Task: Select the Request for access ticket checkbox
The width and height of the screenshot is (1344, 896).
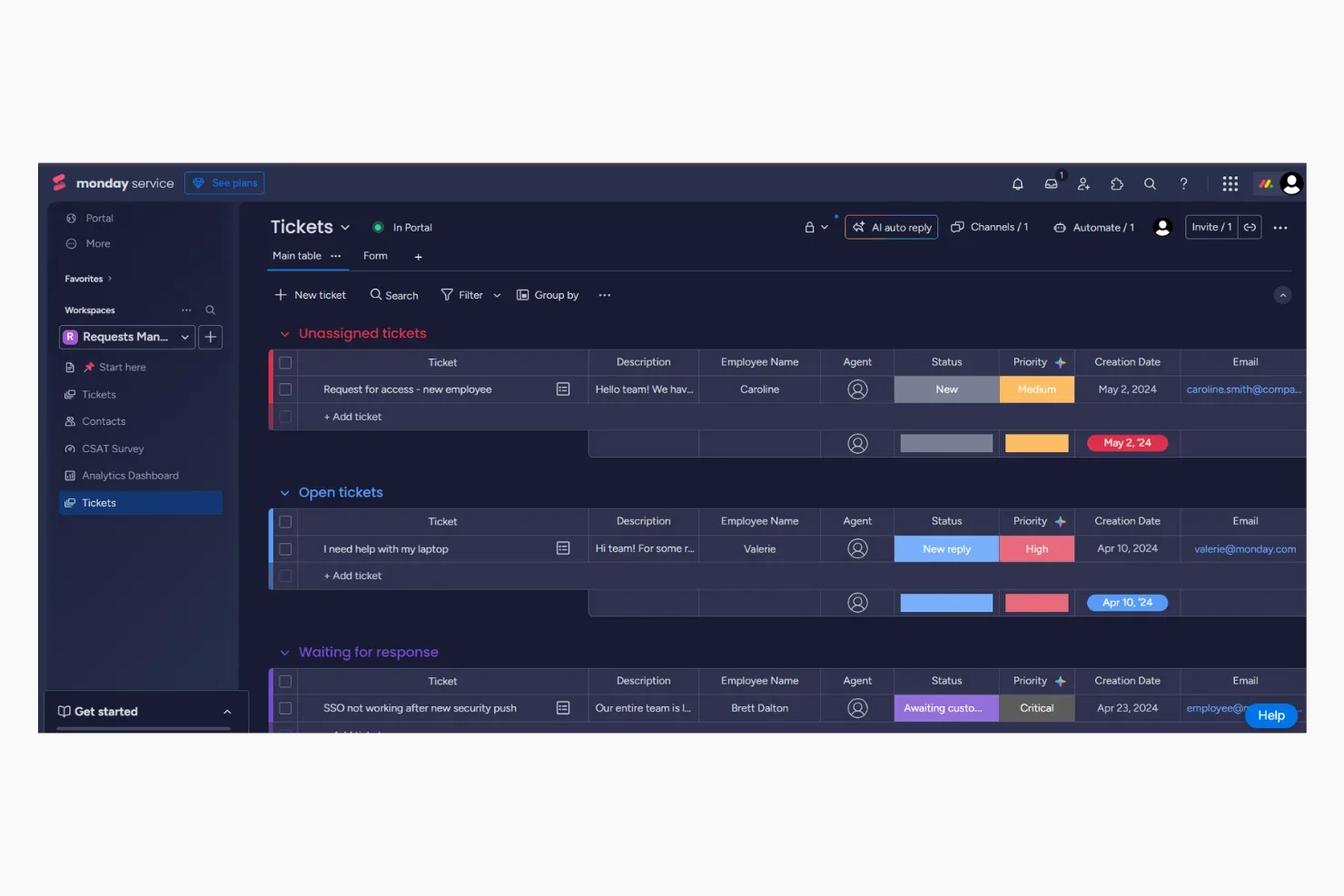Action: click(285, 389)
